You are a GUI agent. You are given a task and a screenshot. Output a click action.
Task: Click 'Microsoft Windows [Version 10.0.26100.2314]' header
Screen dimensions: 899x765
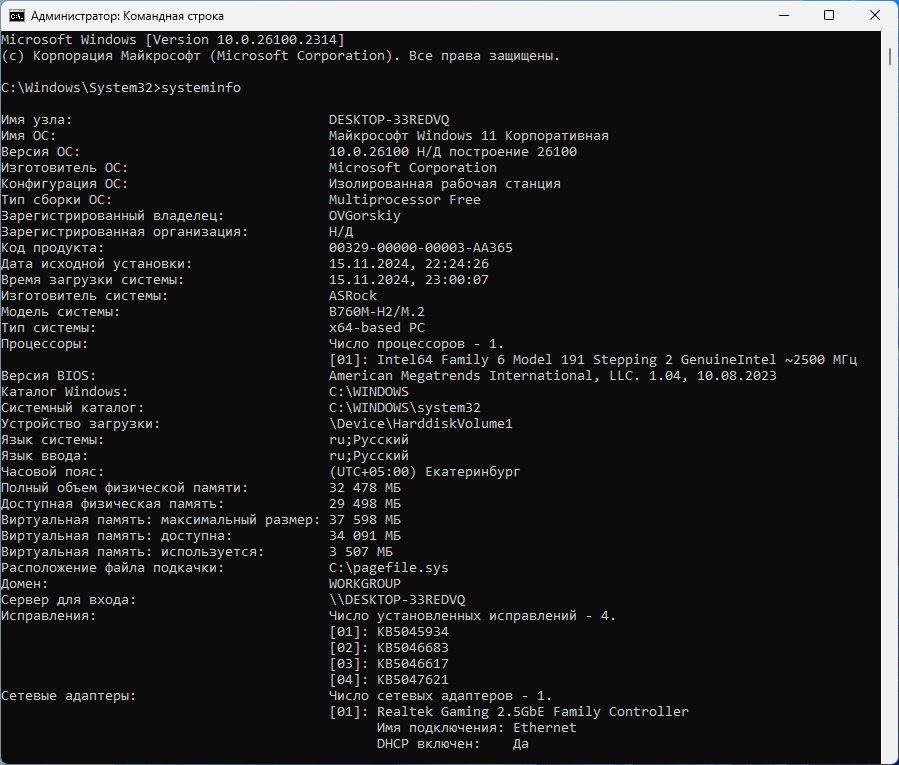[173, 40]
